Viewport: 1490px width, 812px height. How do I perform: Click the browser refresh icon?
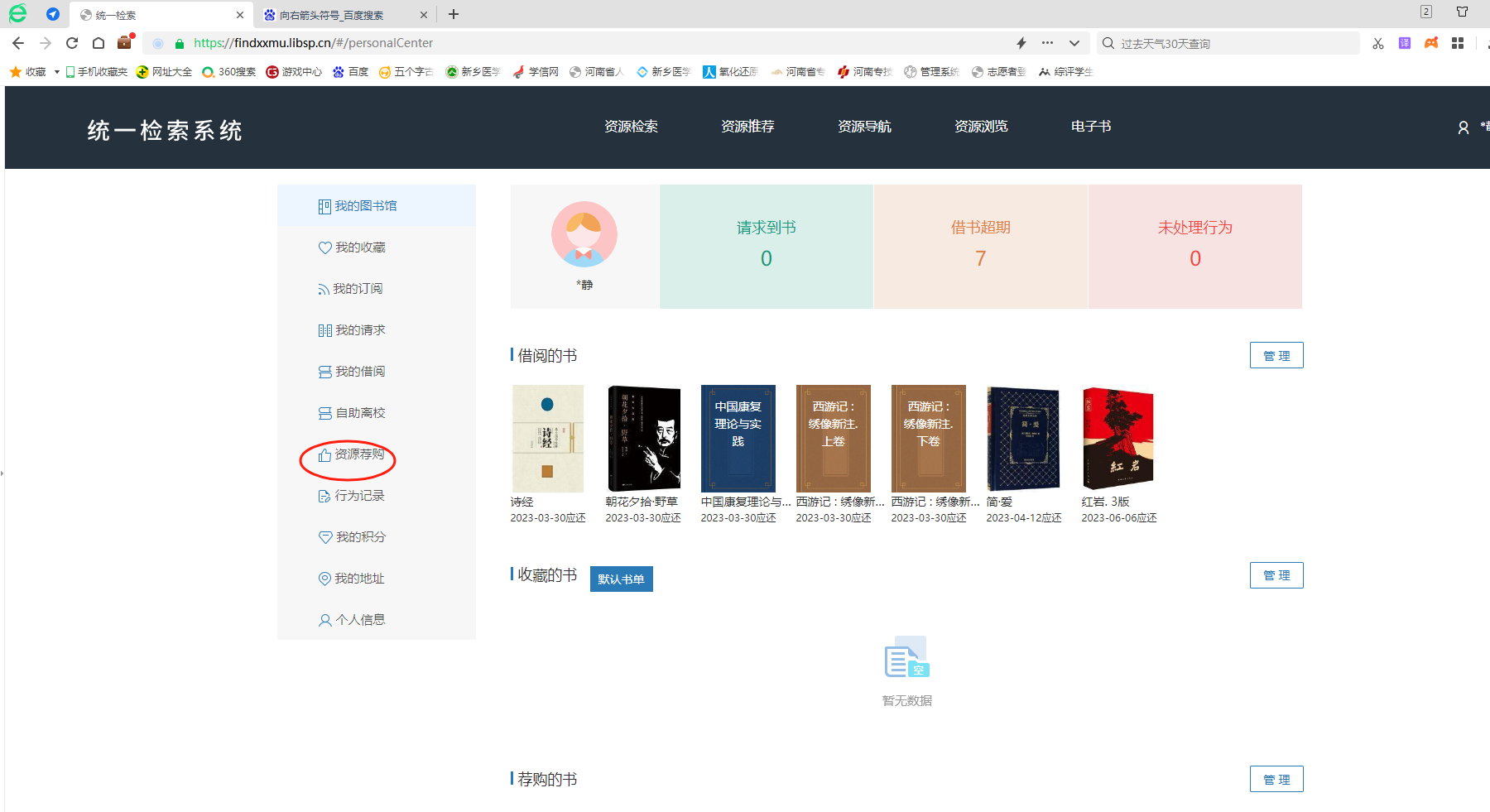pyautogui.click(x=72, y=43)
